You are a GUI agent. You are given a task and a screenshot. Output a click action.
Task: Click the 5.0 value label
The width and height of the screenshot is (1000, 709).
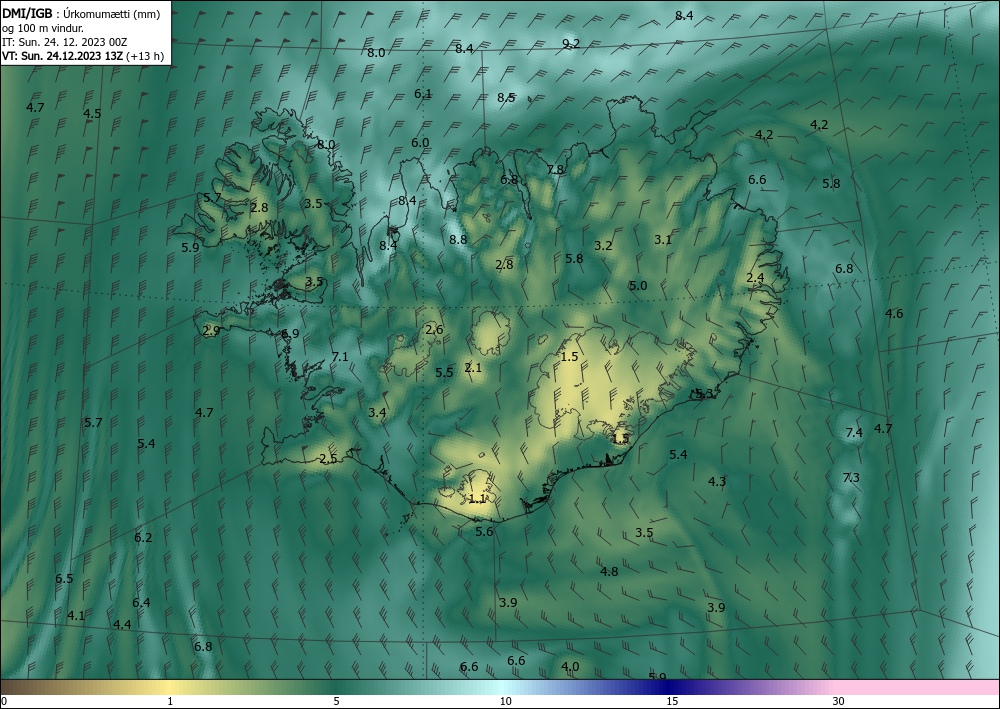tap(638, 286)
